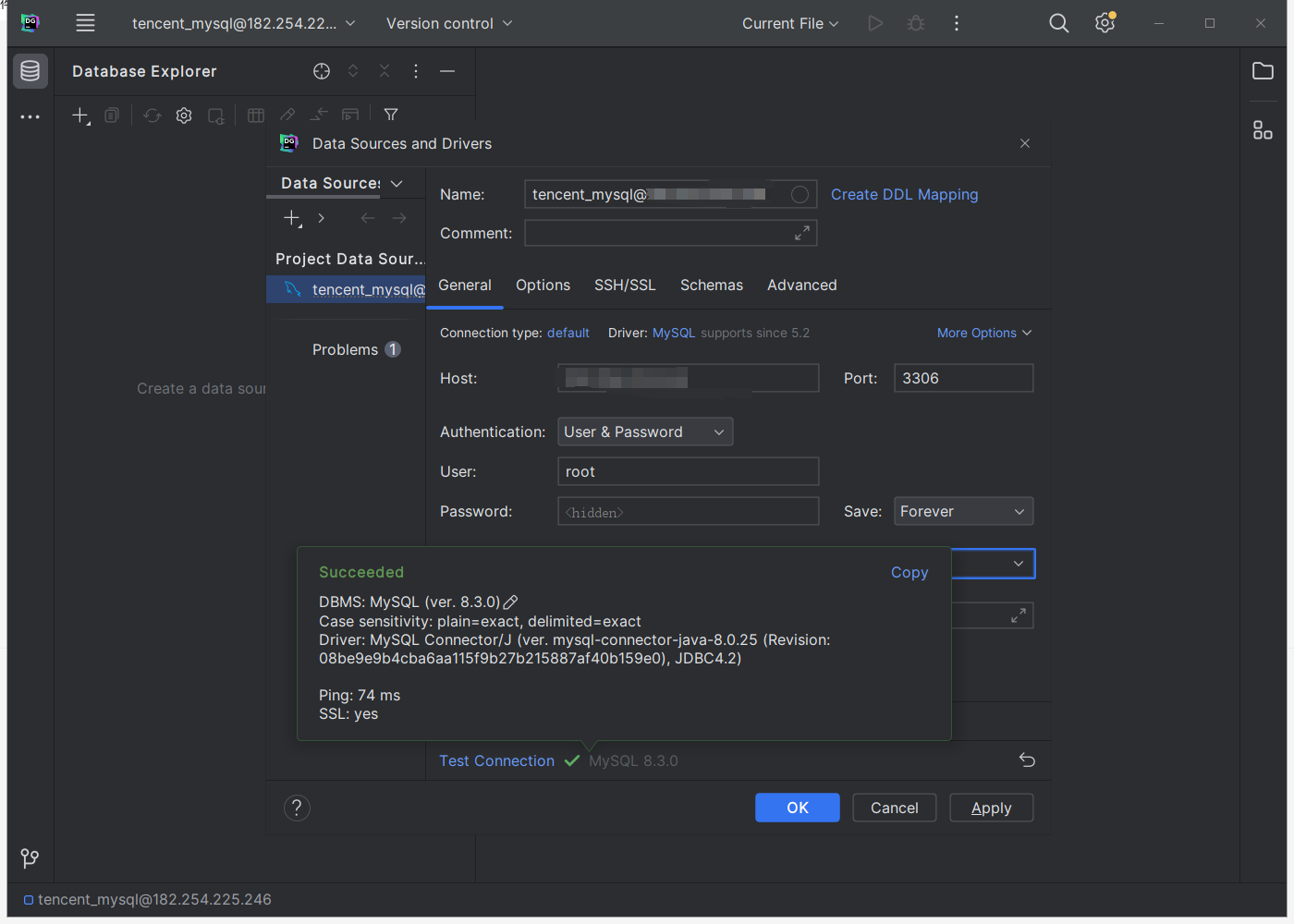The height and width of the screenshot is (924, 1294).
Task: Click the Back arrow in Data Sources toolbar
Action: (368, 218)
